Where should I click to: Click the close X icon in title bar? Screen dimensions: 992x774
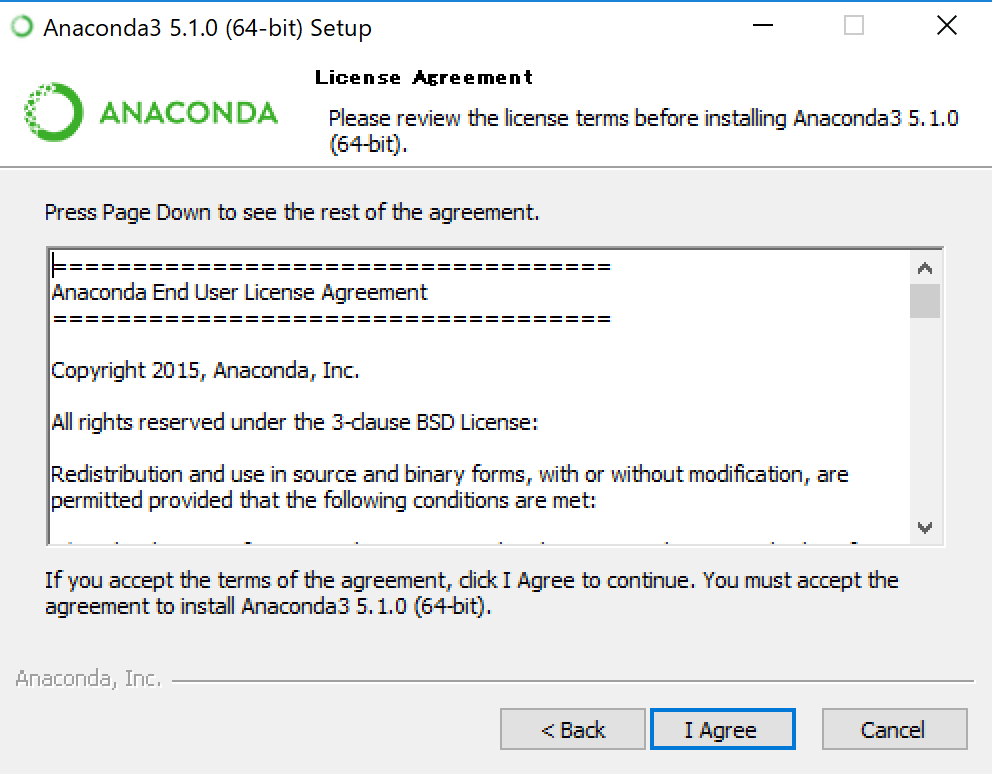(945, 26)
